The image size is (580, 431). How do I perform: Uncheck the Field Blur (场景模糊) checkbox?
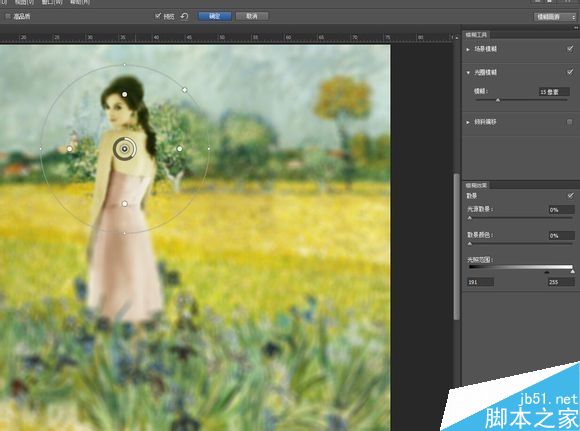pyautogui.click(x=570, y=49)
